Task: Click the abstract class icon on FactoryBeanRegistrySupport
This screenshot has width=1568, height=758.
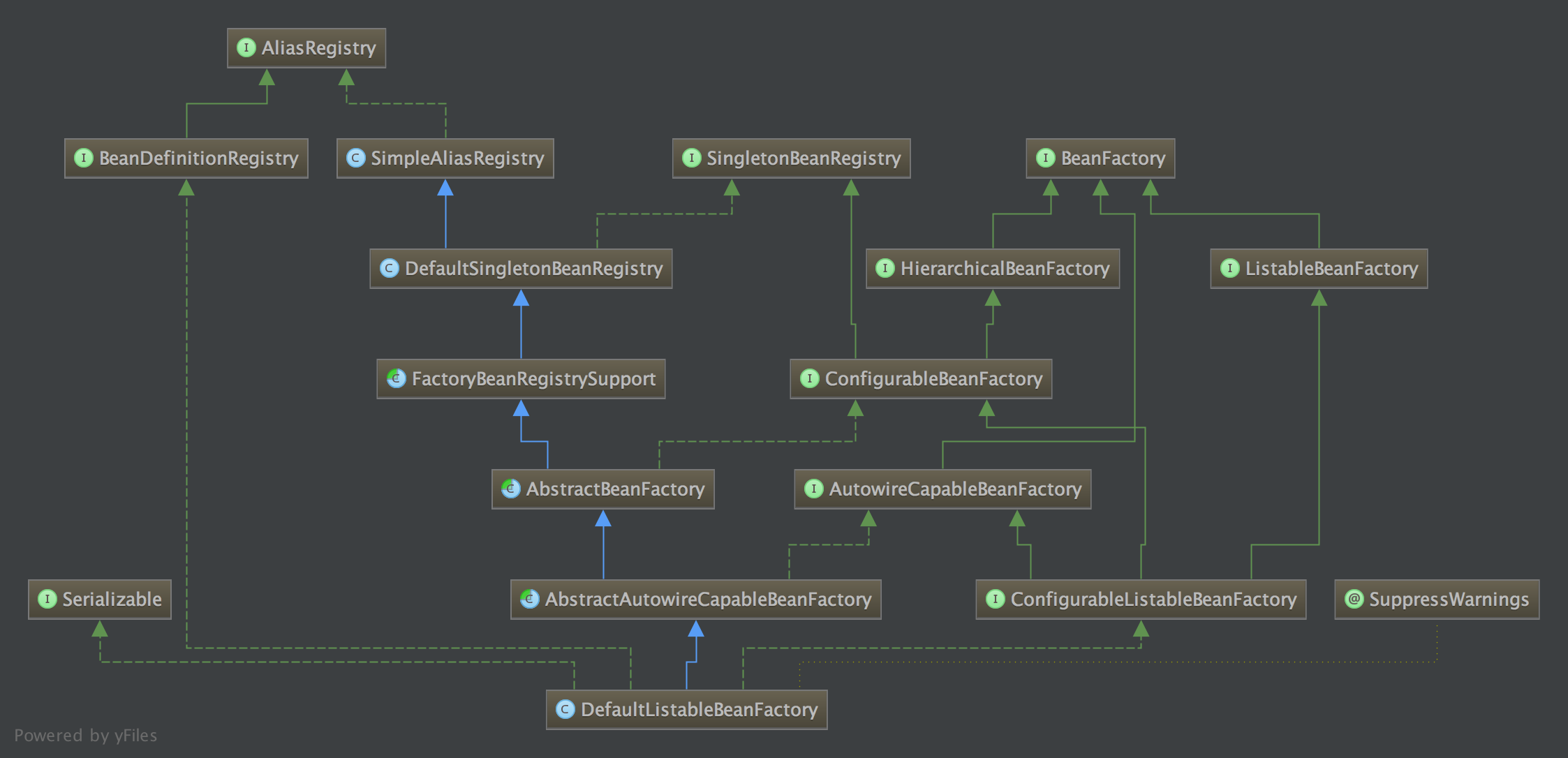Action: [x=396, y=379]
